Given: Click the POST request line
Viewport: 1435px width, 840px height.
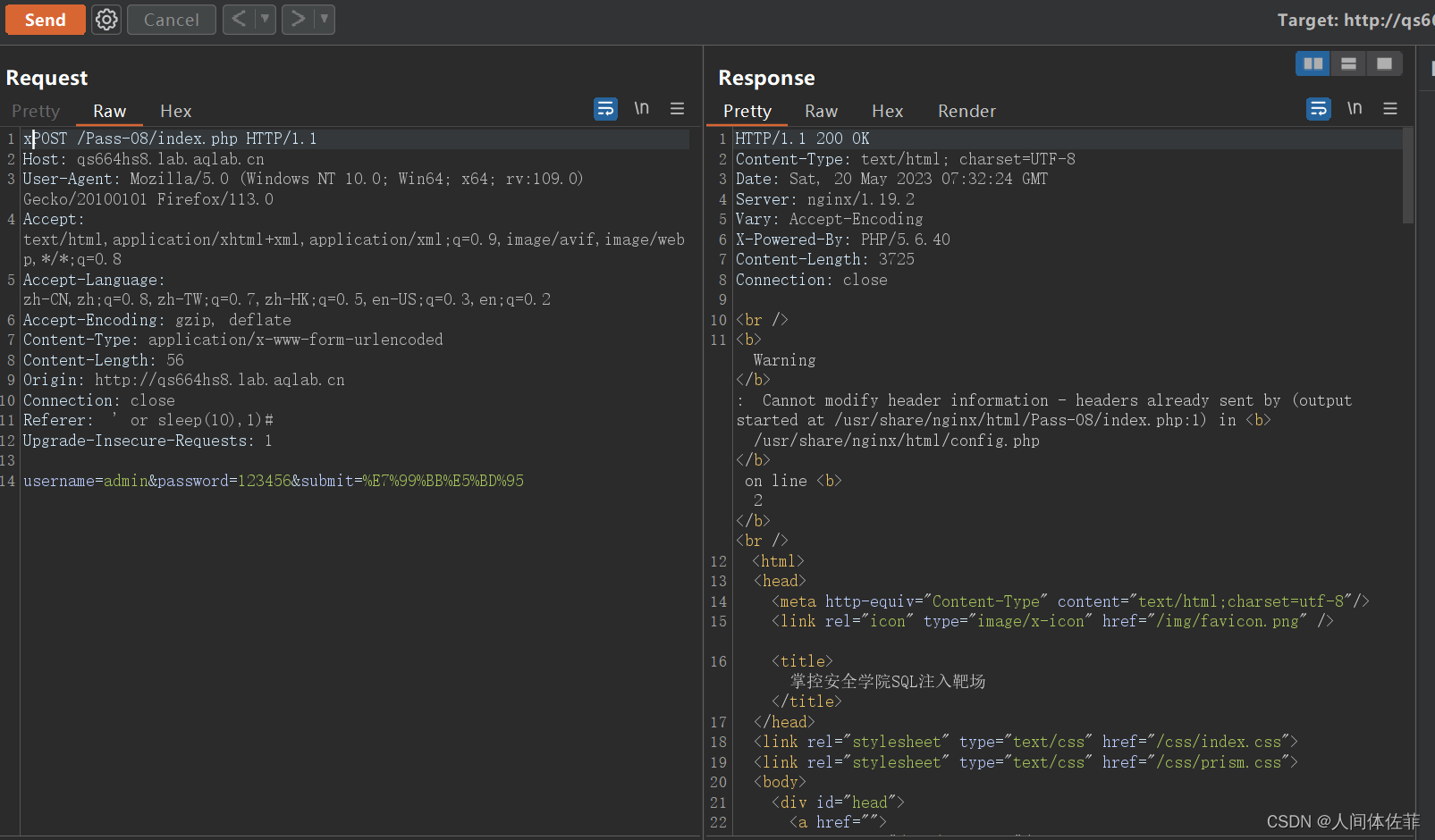Looking at the screenshot, I should [x=170, y=139].
